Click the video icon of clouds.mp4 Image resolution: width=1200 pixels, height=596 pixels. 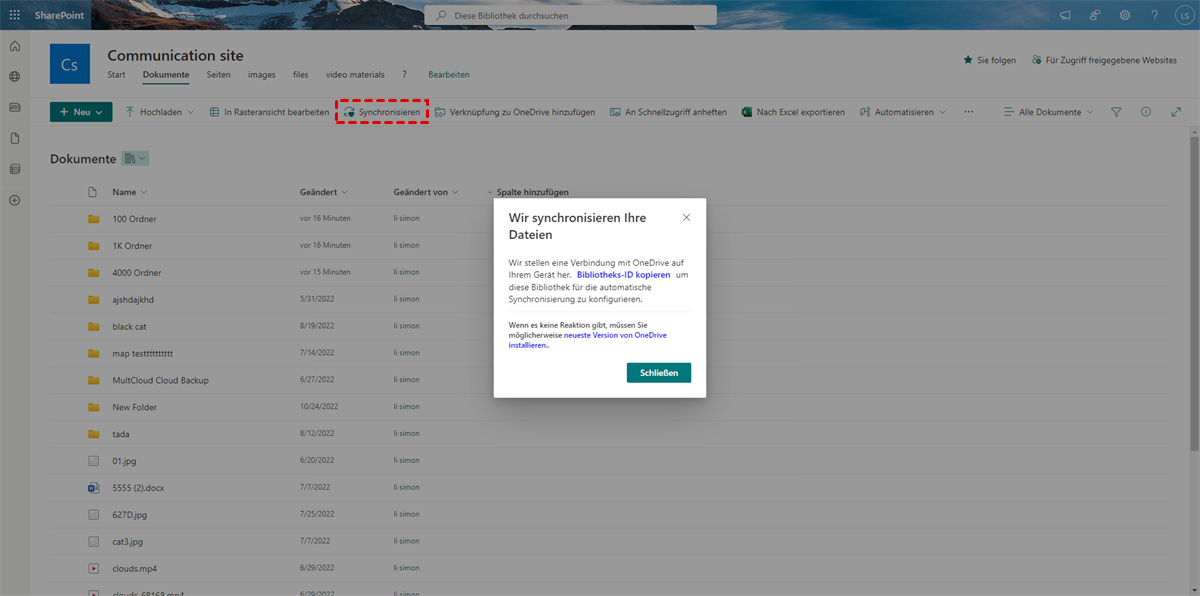(93, 568)
